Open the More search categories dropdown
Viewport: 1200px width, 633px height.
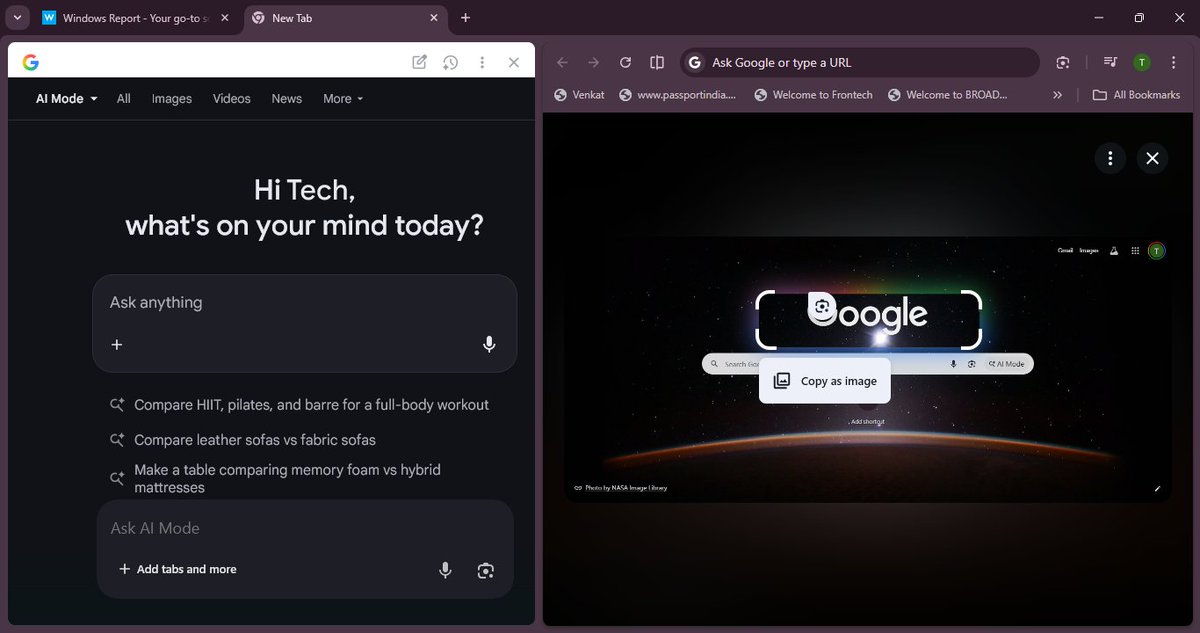tap(342, 98)
